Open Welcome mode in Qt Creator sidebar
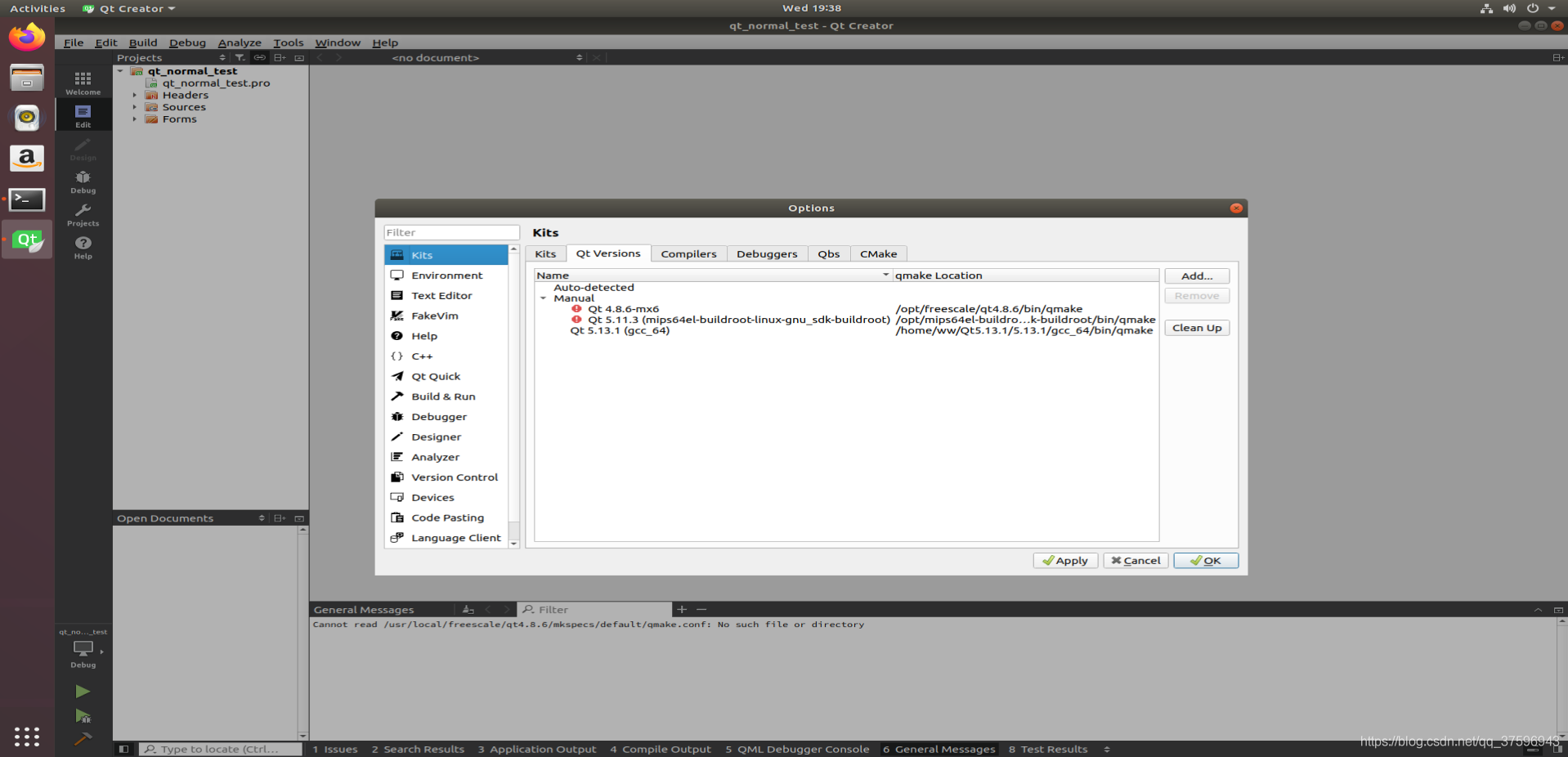This screenshot has height=757, width=1568. [x=83, y=83]
